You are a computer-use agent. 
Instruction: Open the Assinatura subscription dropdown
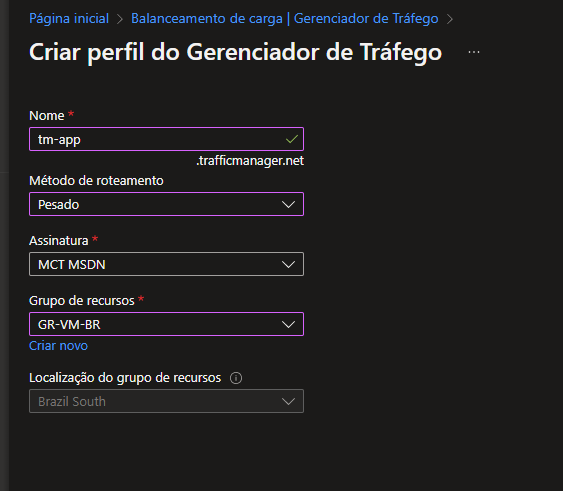tap(166, 264)
